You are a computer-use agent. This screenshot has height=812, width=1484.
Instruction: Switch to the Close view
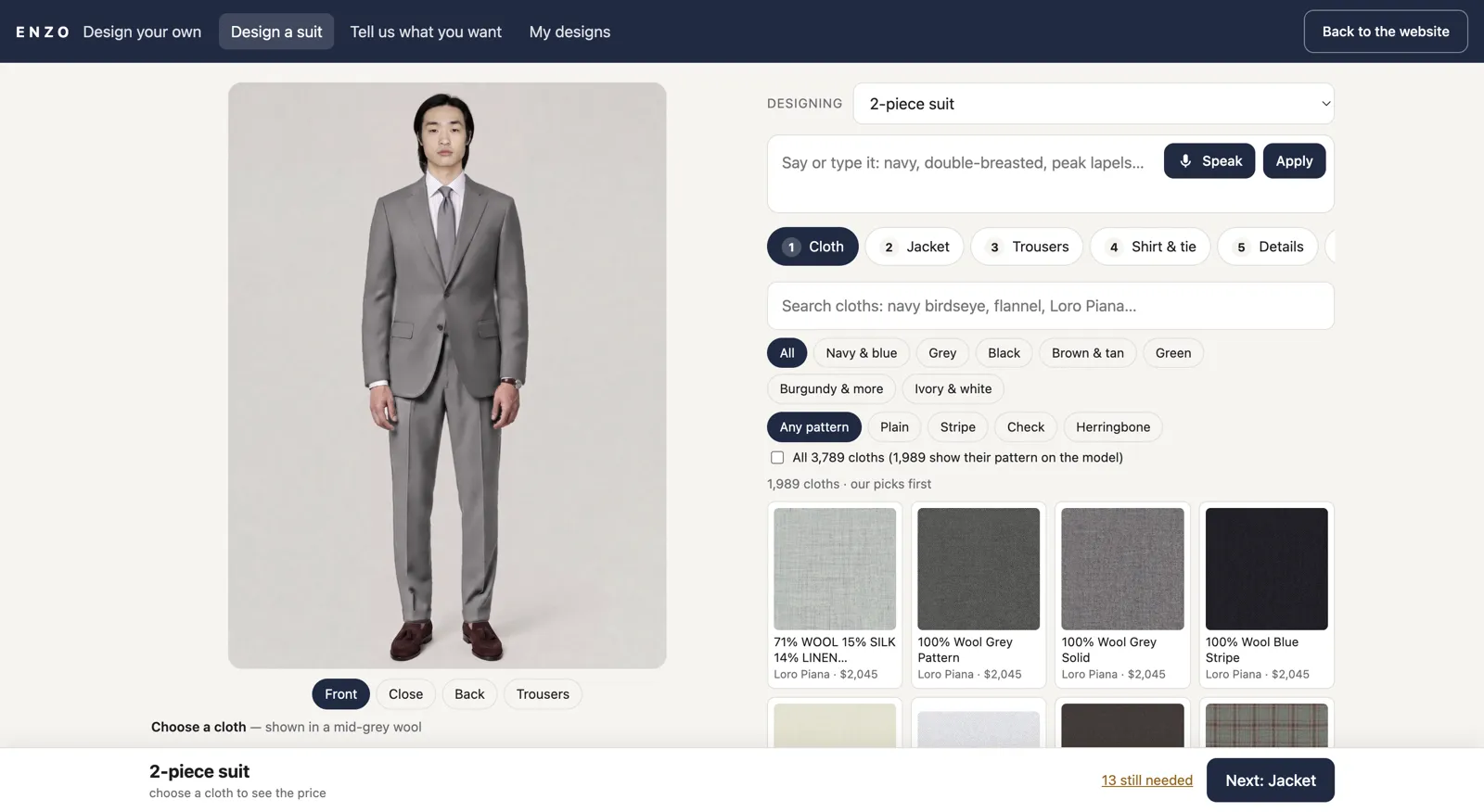pyautogui.click(x=405, y=694)
